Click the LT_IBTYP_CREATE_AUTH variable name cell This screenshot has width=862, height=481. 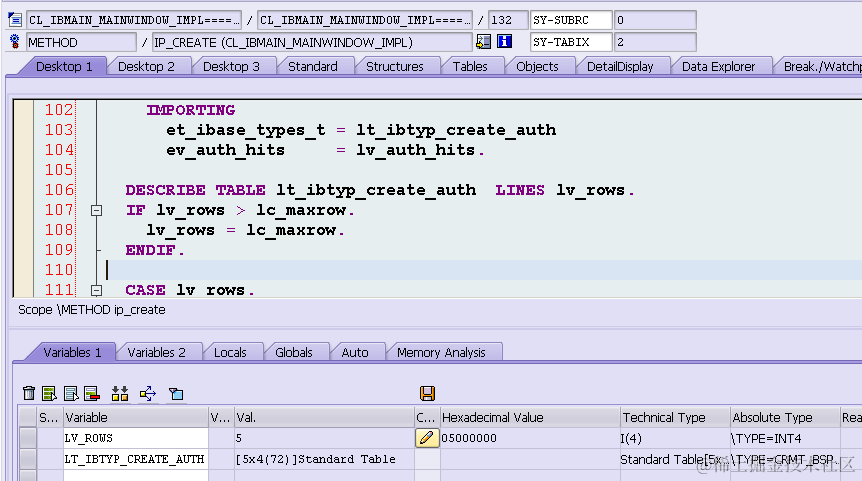pyautogui.click(x=136, y=459)
